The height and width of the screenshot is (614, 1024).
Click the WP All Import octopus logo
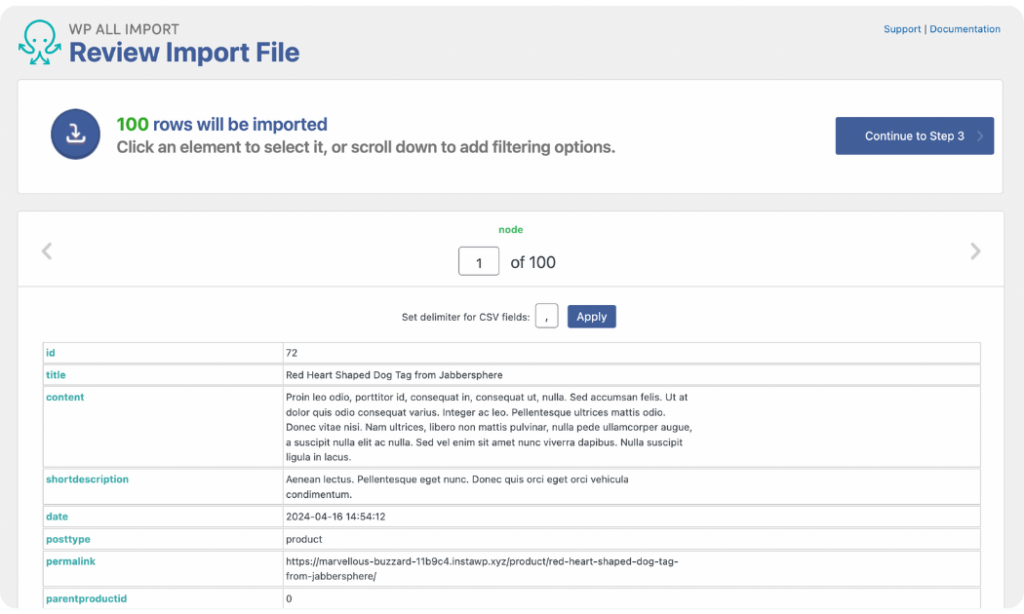(40, 44)
